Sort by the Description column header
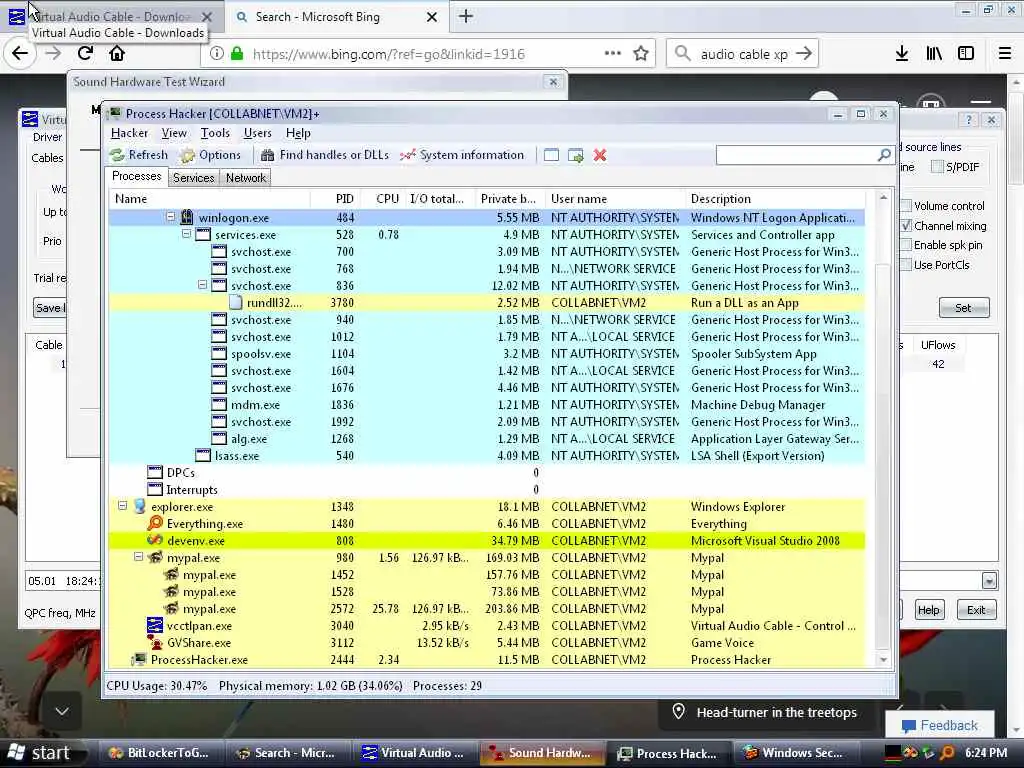The height and width of the screenshot is (768, 1024). coord(775,199)
